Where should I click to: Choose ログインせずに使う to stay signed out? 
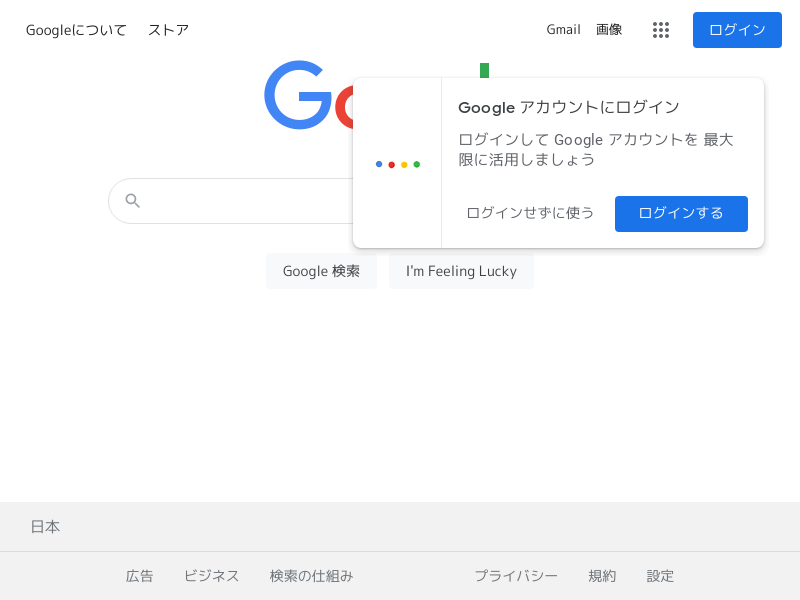coord(530,213)
